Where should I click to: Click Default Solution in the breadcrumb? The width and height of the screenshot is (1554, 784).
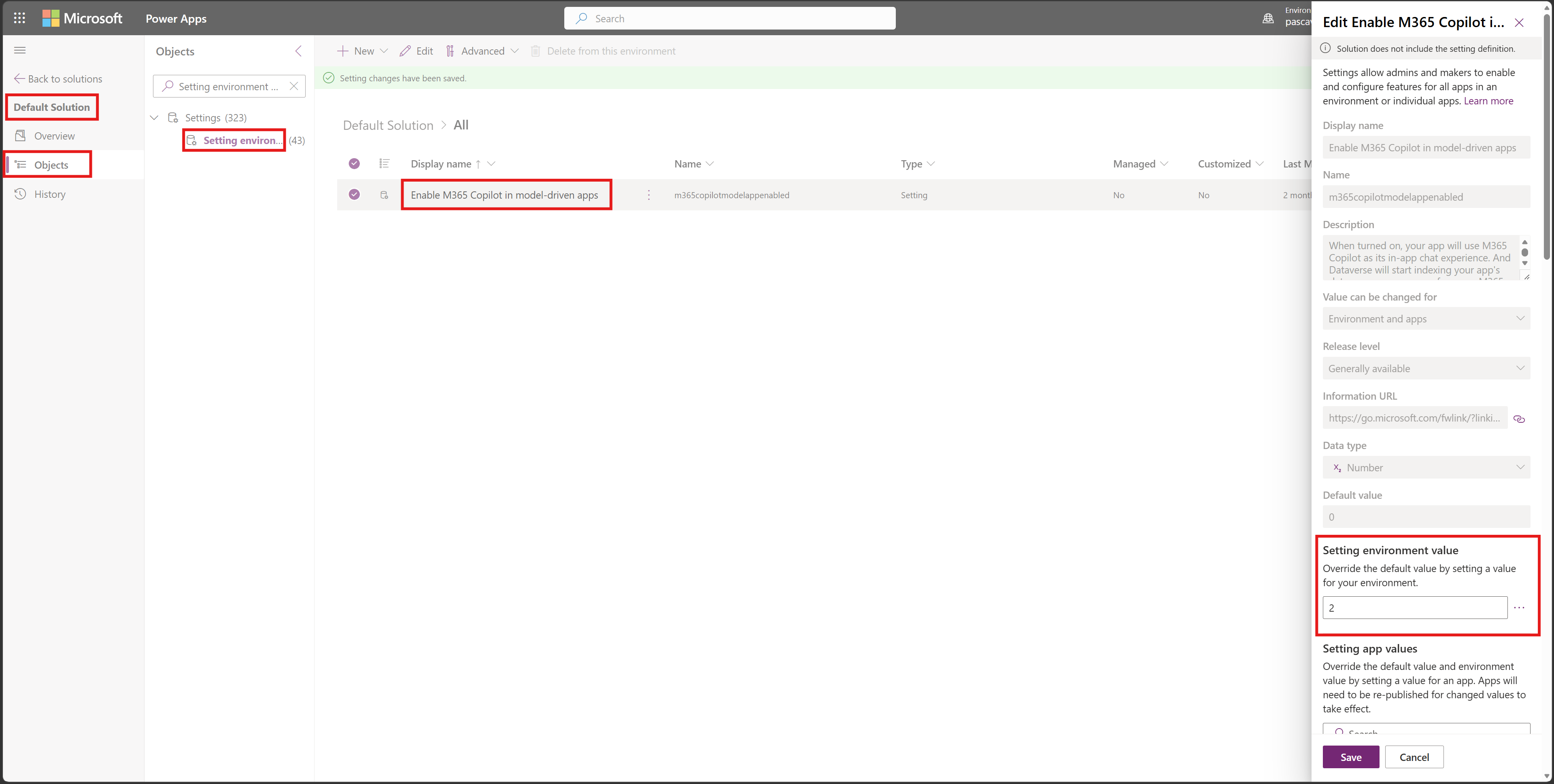point(388,125)
